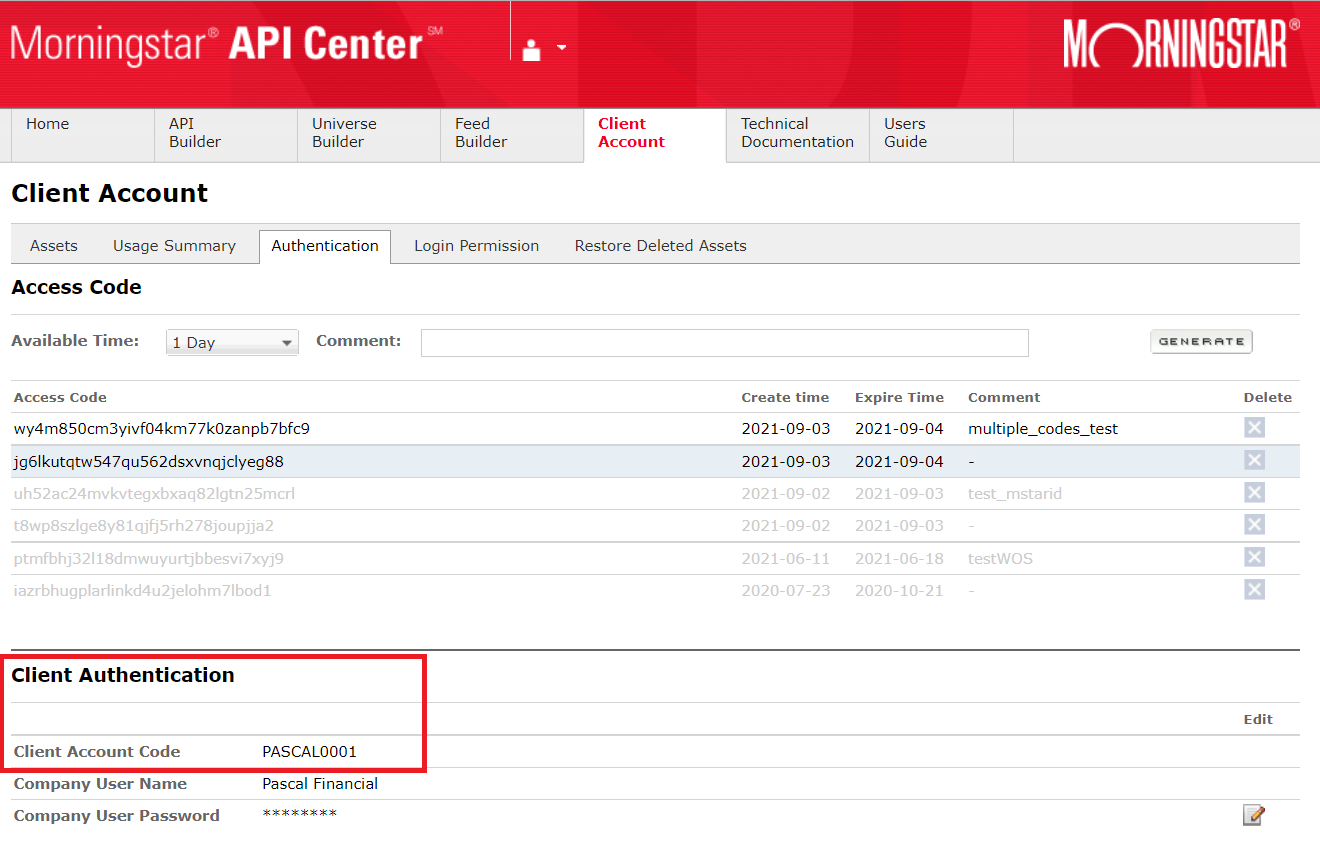Click the Comment input field

click(725, 342)
